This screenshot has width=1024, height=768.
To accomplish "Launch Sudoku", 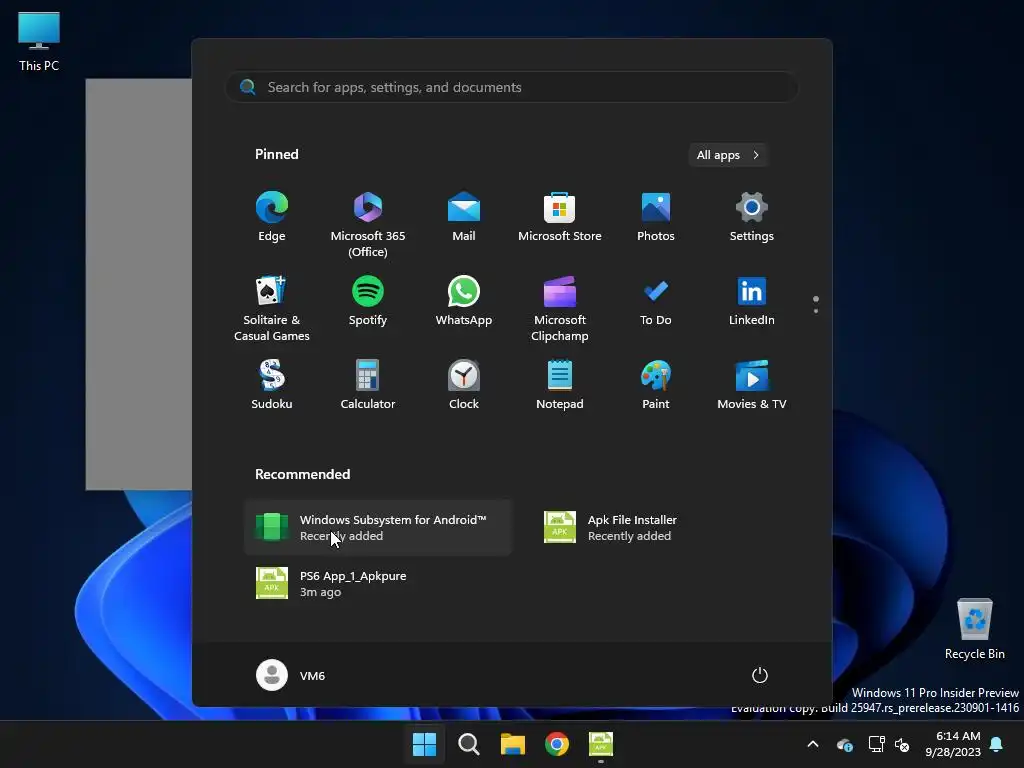I will [x=272, y=385].
